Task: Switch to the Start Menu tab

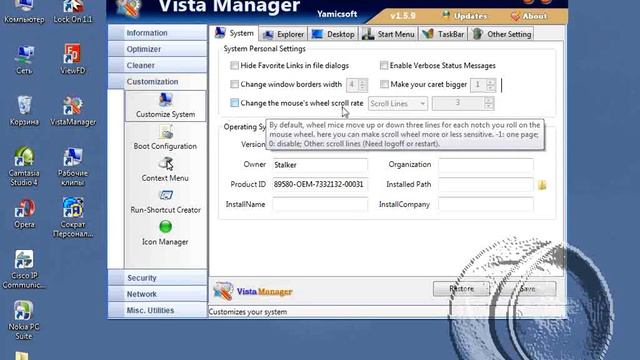Action: pyautogui.click(x=388, y=34)
